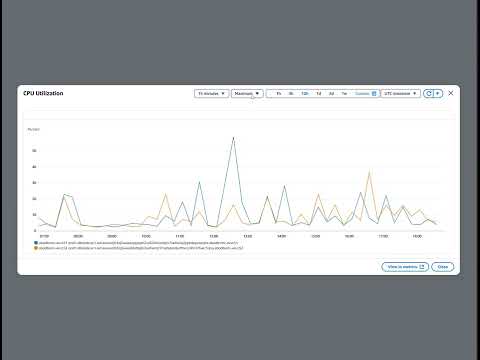Choose the 1d time range
480x360 pixels.
(318, 94)
